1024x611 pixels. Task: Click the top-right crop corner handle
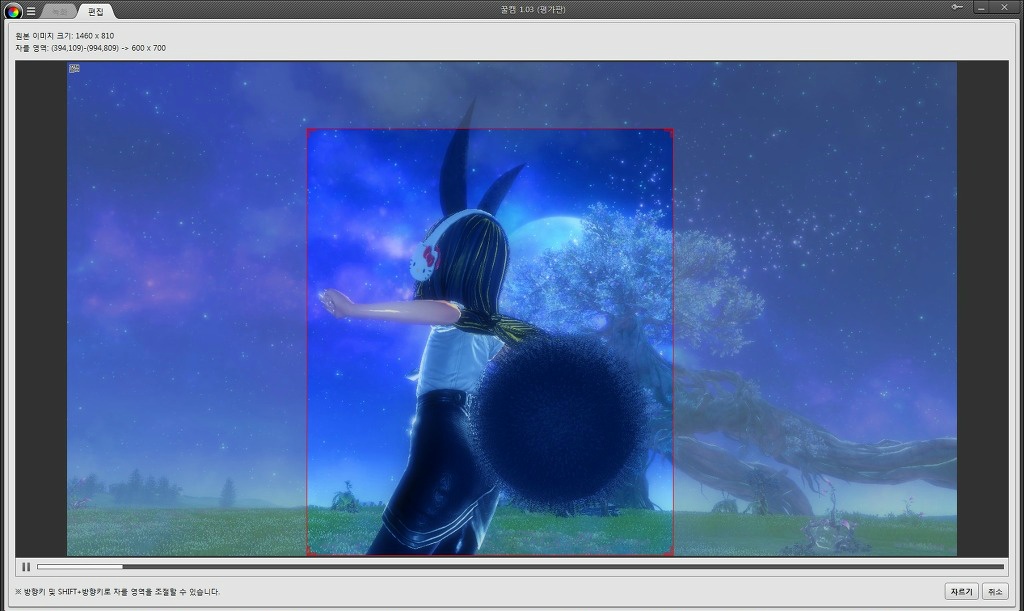pyautogui.click(x=670, y=131)
